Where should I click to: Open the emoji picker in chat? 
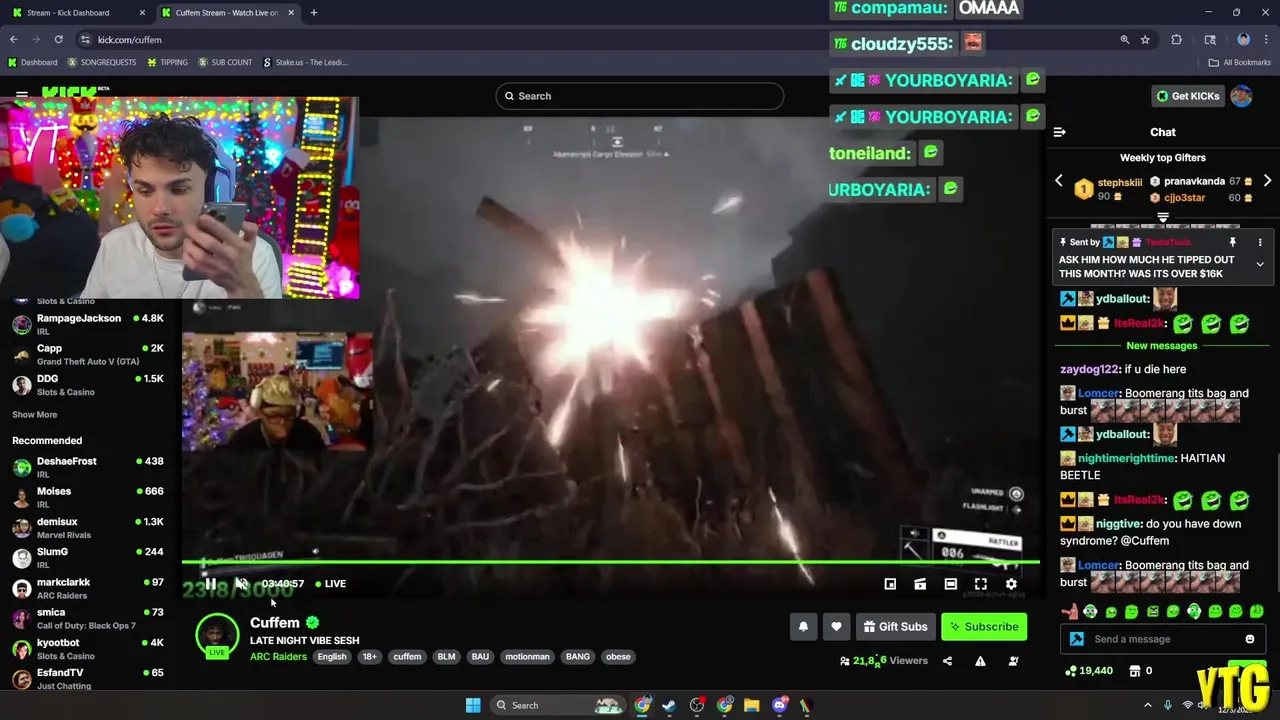click(1250, 639)
